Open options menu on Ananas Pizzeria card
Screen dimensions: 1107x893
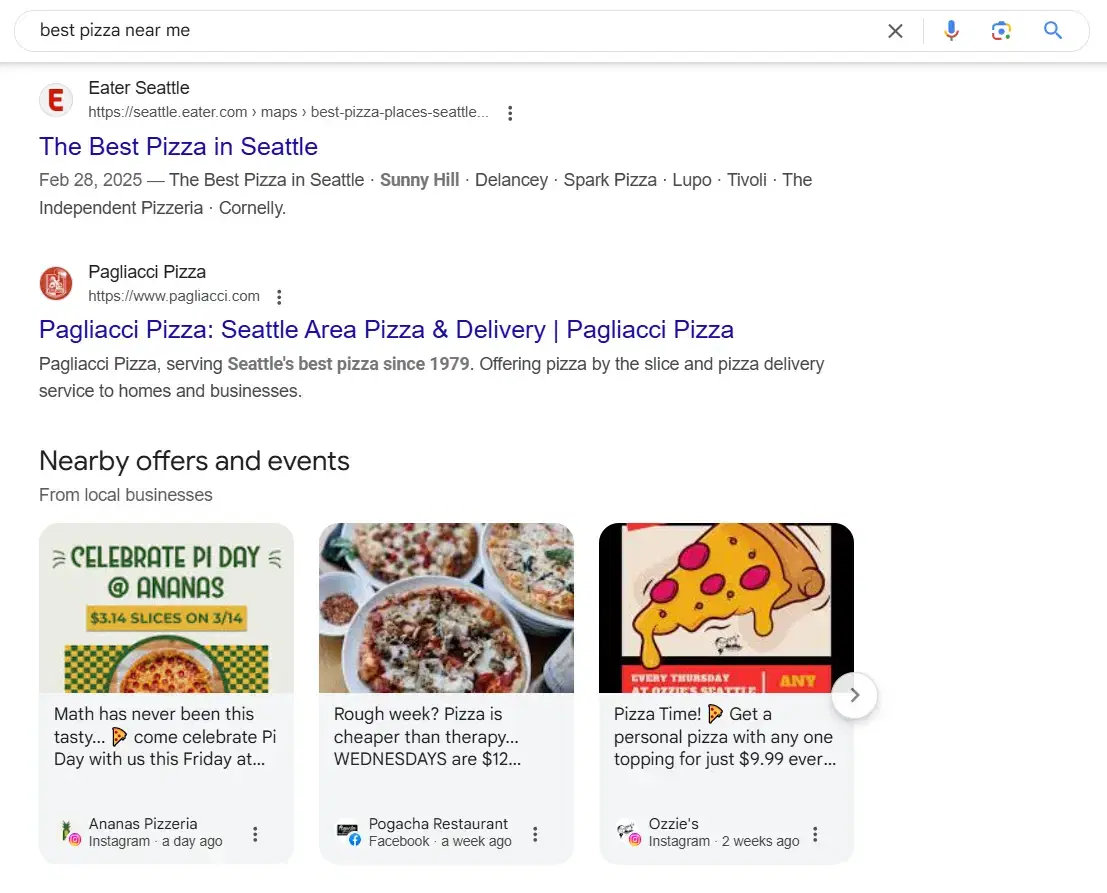tap(255, 834)
